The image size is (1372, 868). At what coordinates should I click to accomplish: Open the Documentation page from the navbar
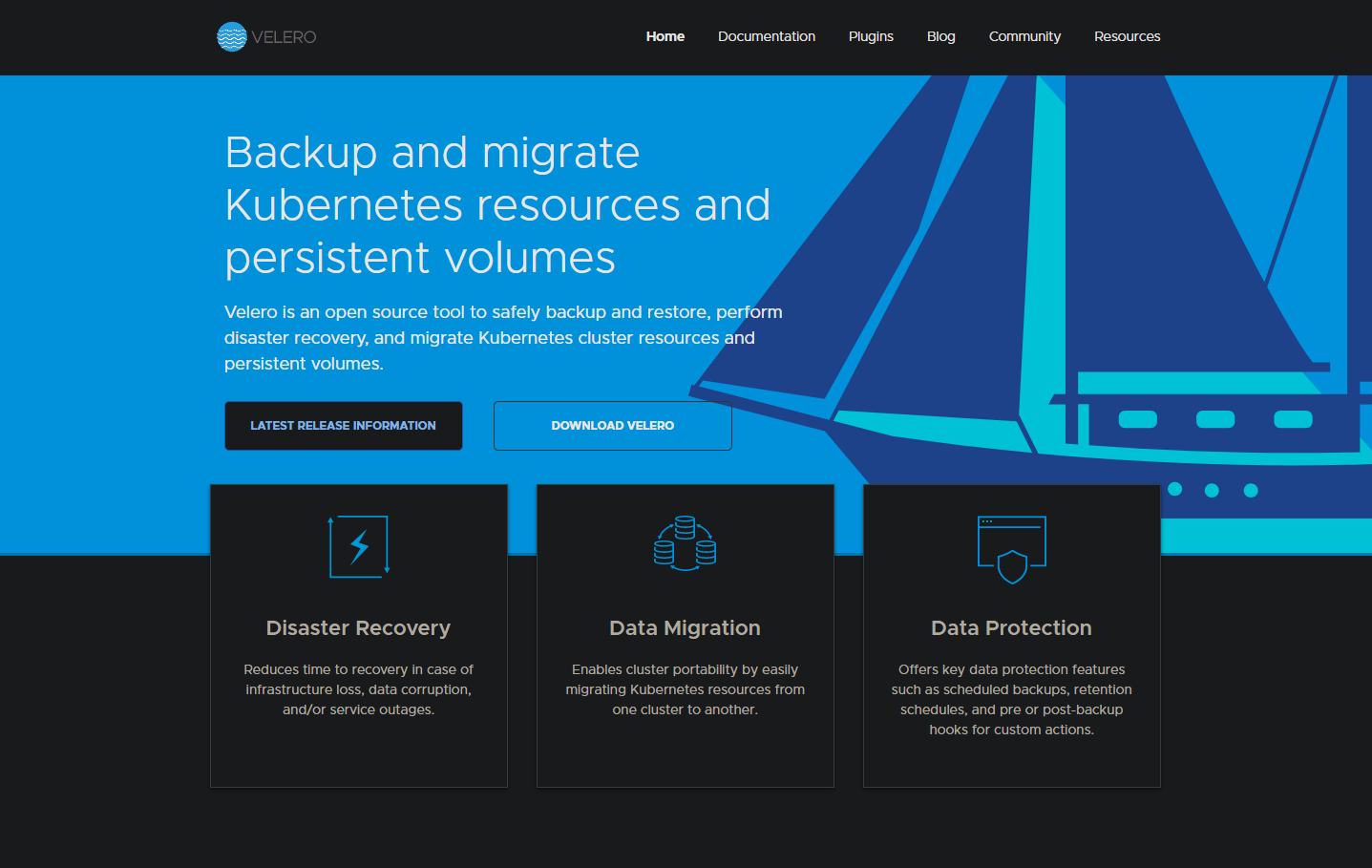pos(766,36)
